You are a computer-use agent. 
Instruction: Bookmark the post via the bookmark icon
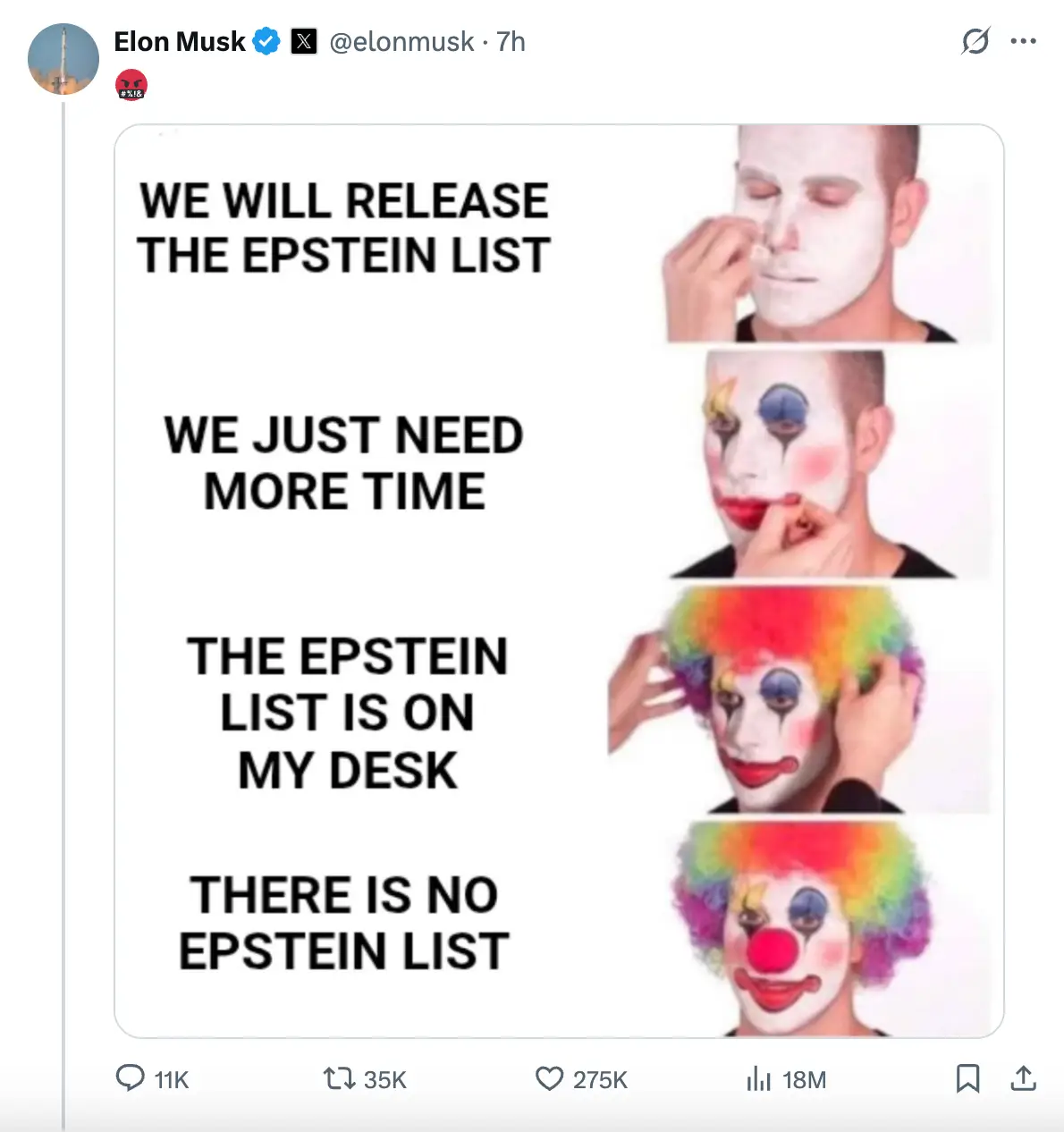[x=968, y=1078]
